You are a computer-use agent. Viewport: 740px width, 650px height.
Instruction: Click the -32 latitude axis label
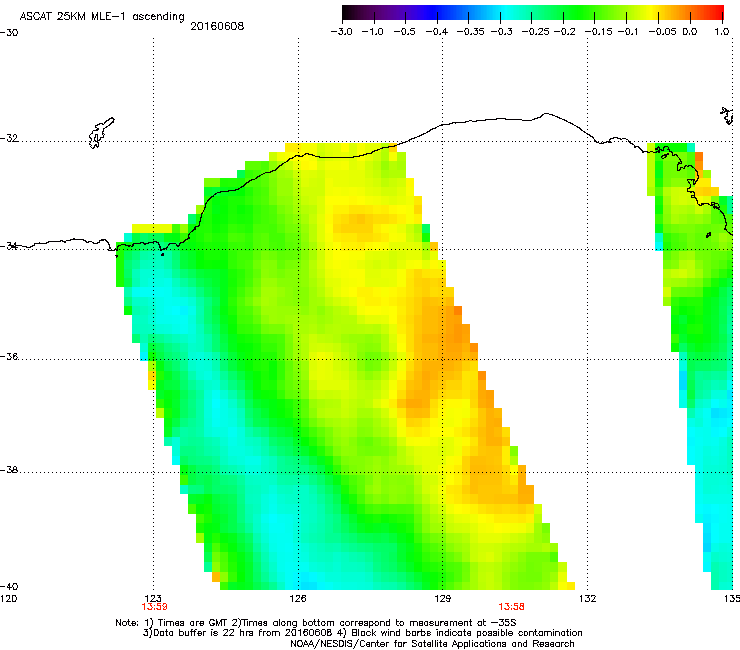click(9, 138)
